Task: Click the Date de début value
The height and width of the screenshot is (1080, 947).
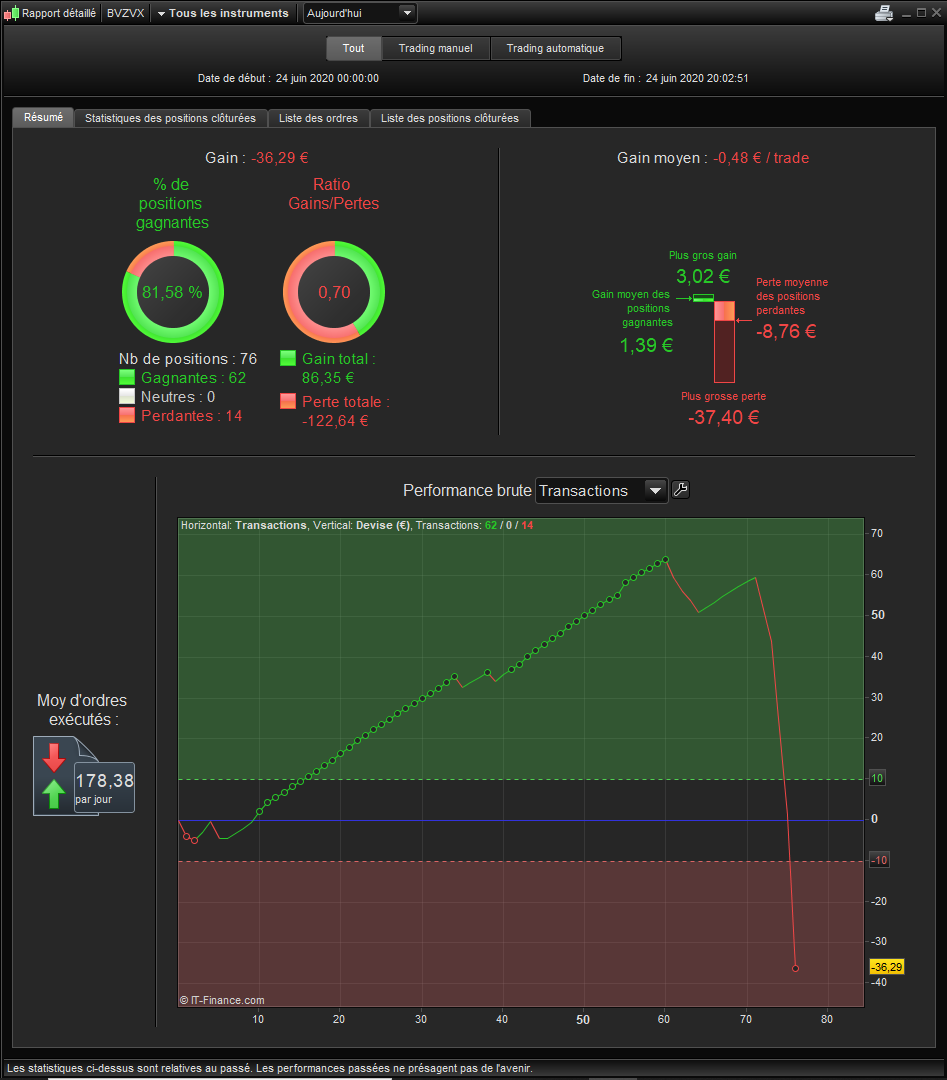Action: pyautogui.click(x=327, y=79)
